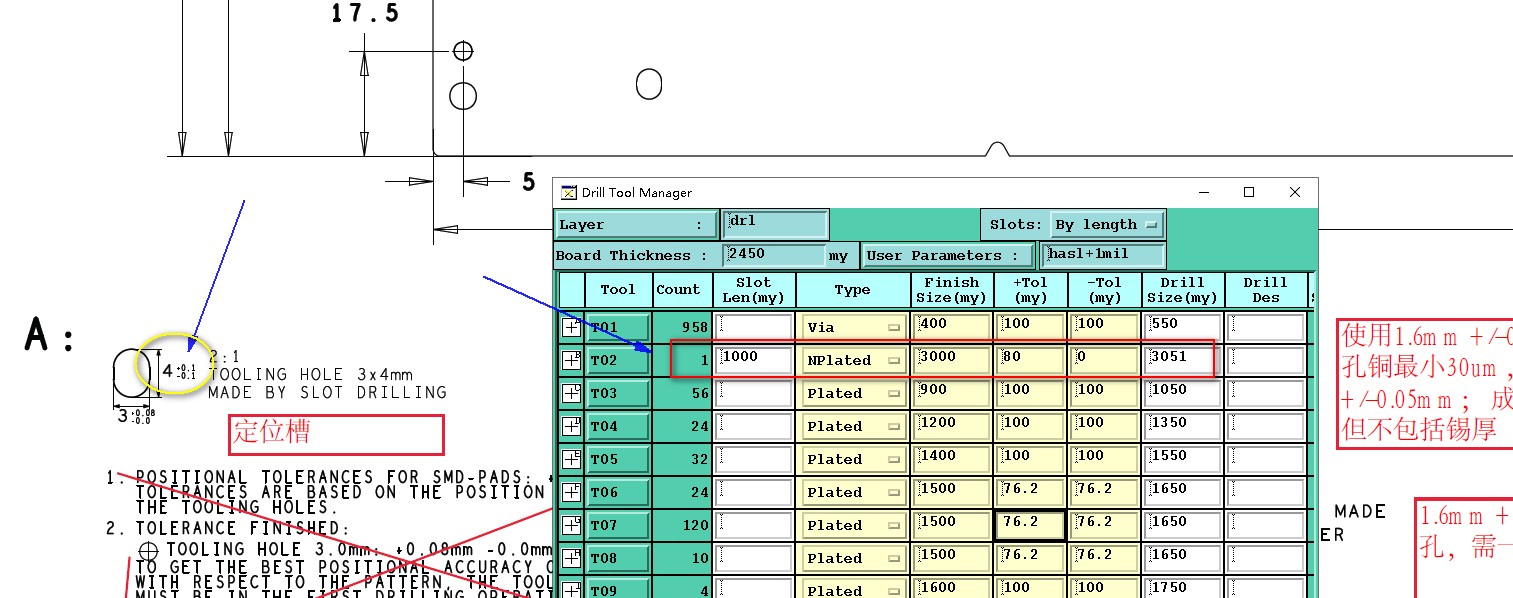
Task: Click the T01 count cell showing 958
Action: (x=682, y=327)
